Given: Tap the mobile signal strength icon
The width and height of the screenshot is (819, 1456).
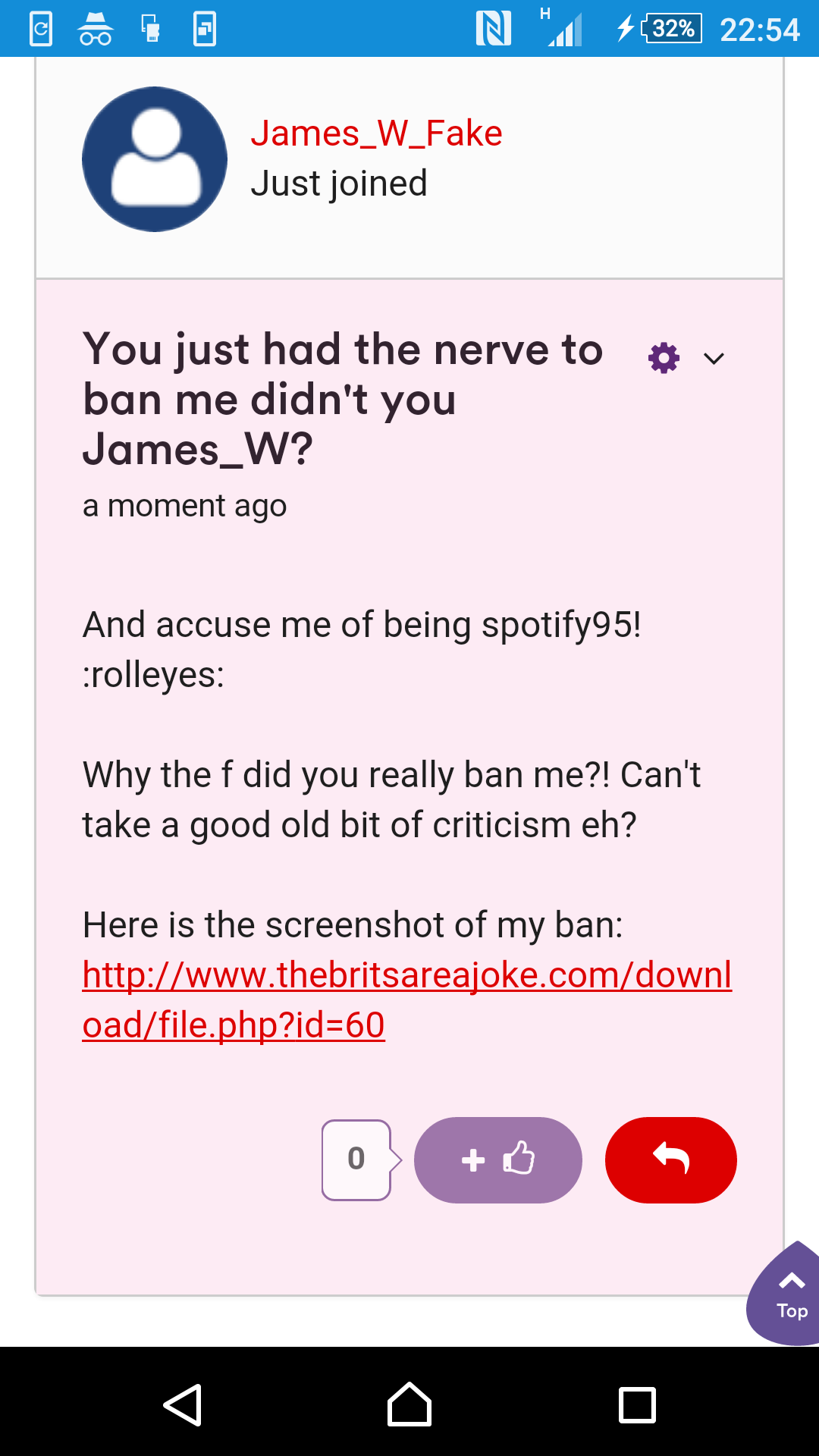Looking at the screenshot, I should (x=564, y=30).
